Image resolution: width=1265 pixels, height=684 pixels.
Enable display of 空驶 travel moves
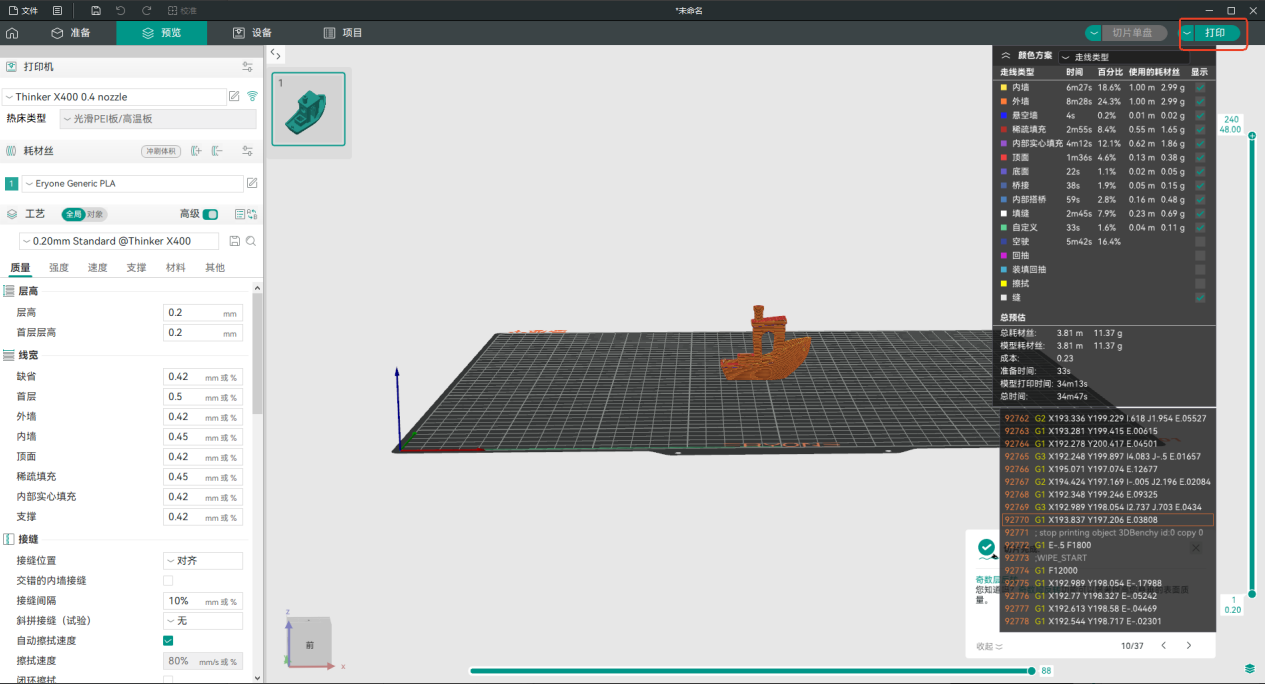[1200, 242]
